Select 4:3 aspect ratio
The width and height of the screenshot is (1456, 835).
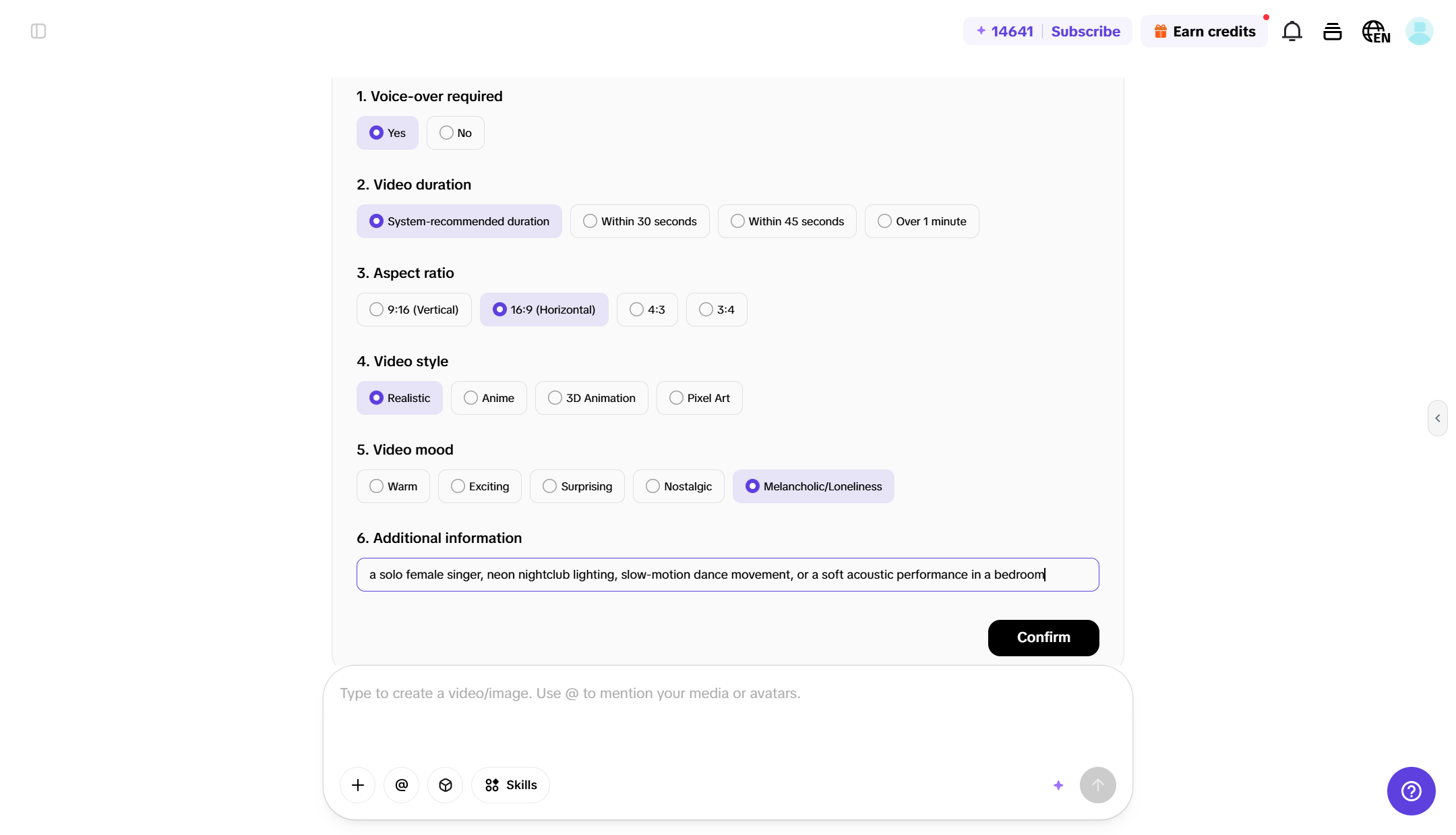(647, 310)
